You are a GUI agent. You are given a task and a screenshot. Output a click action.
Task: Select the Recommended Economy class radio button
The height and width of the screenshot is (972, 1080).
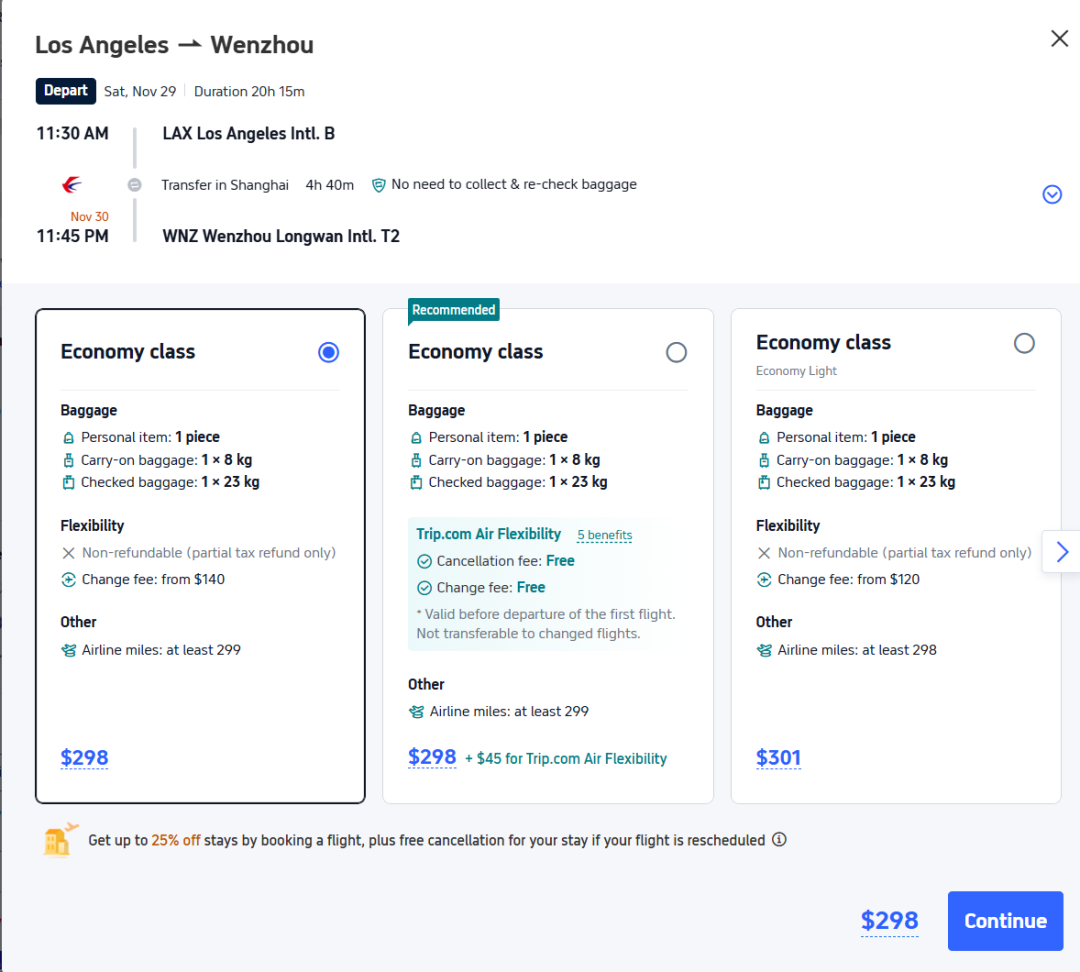coord(676,352)
